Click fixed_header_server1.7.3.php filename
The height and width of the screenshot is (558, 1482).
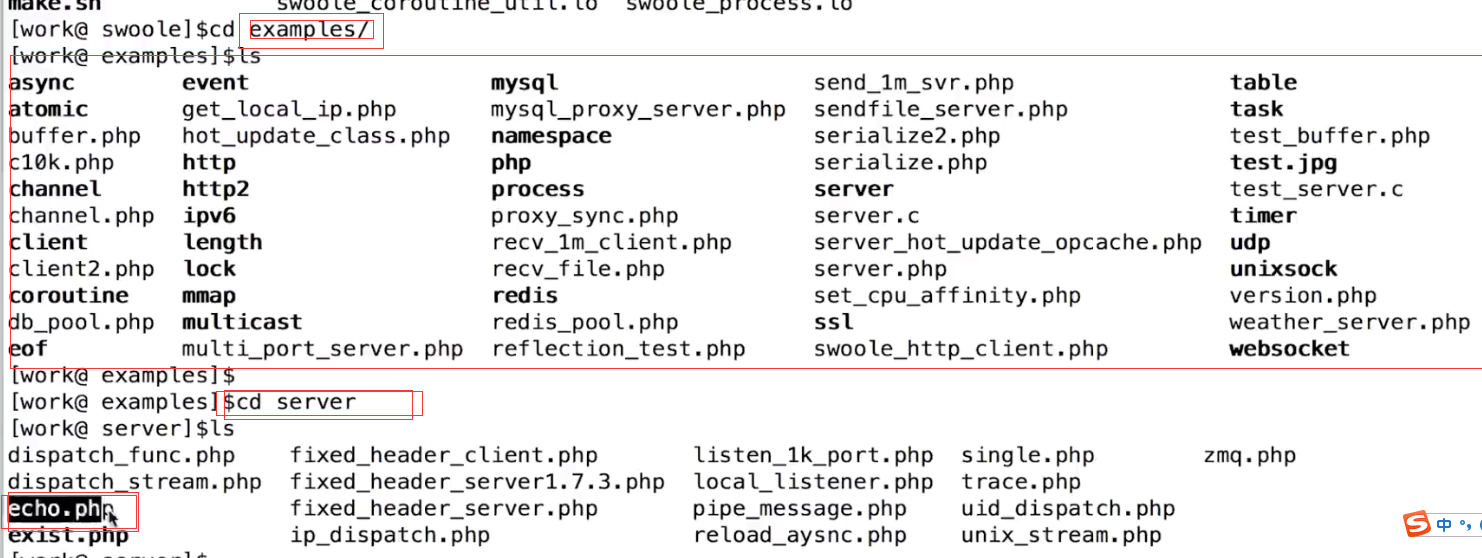click(x=477, y=482)
